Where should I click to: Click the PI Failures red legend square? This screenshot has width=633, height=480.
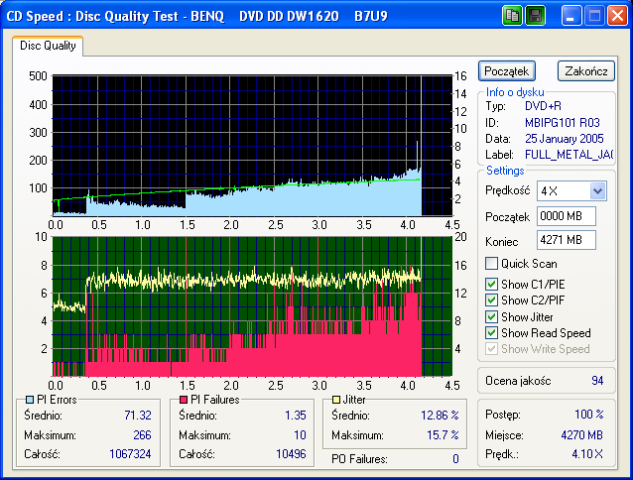[183, 400]
